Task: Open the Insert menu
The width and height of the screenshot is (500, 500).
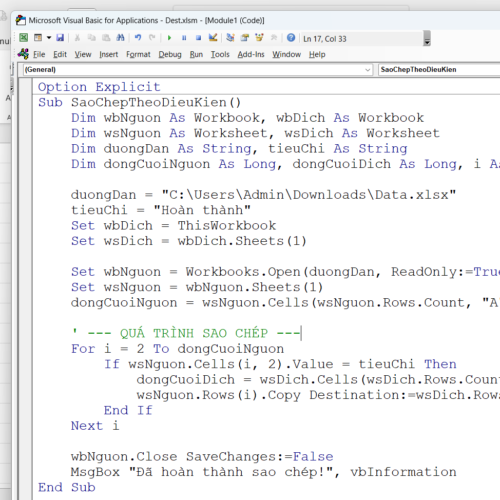Action: [109, 54]
